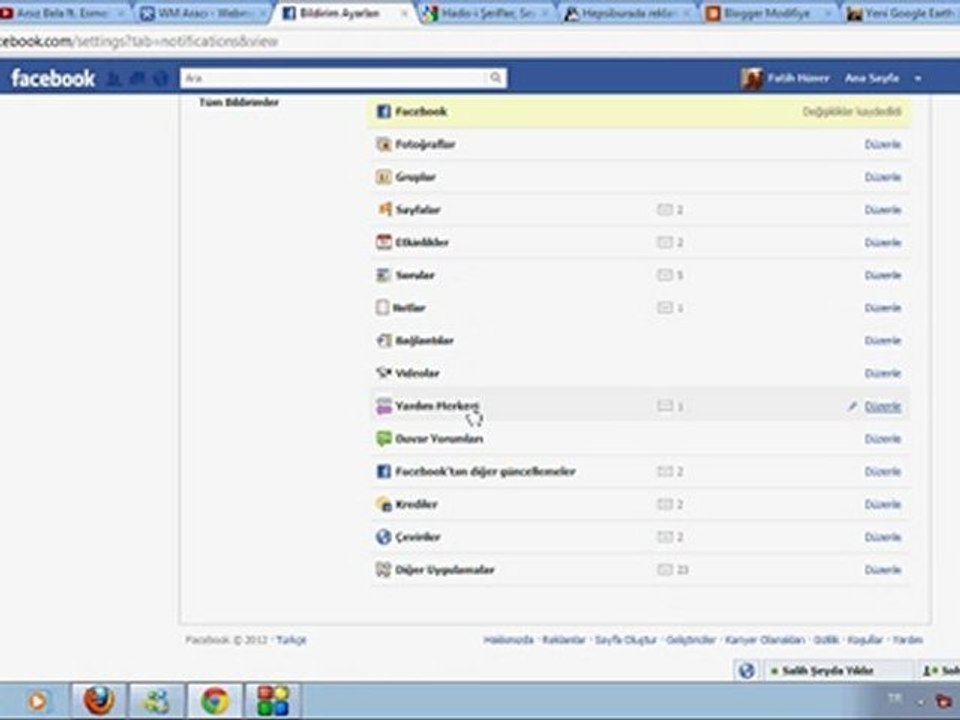Image resolution: width=960 pixels, height=720 pixels.
Task: Click the pencil icon in Yardım Merkezi row
Action: [852, 406]
